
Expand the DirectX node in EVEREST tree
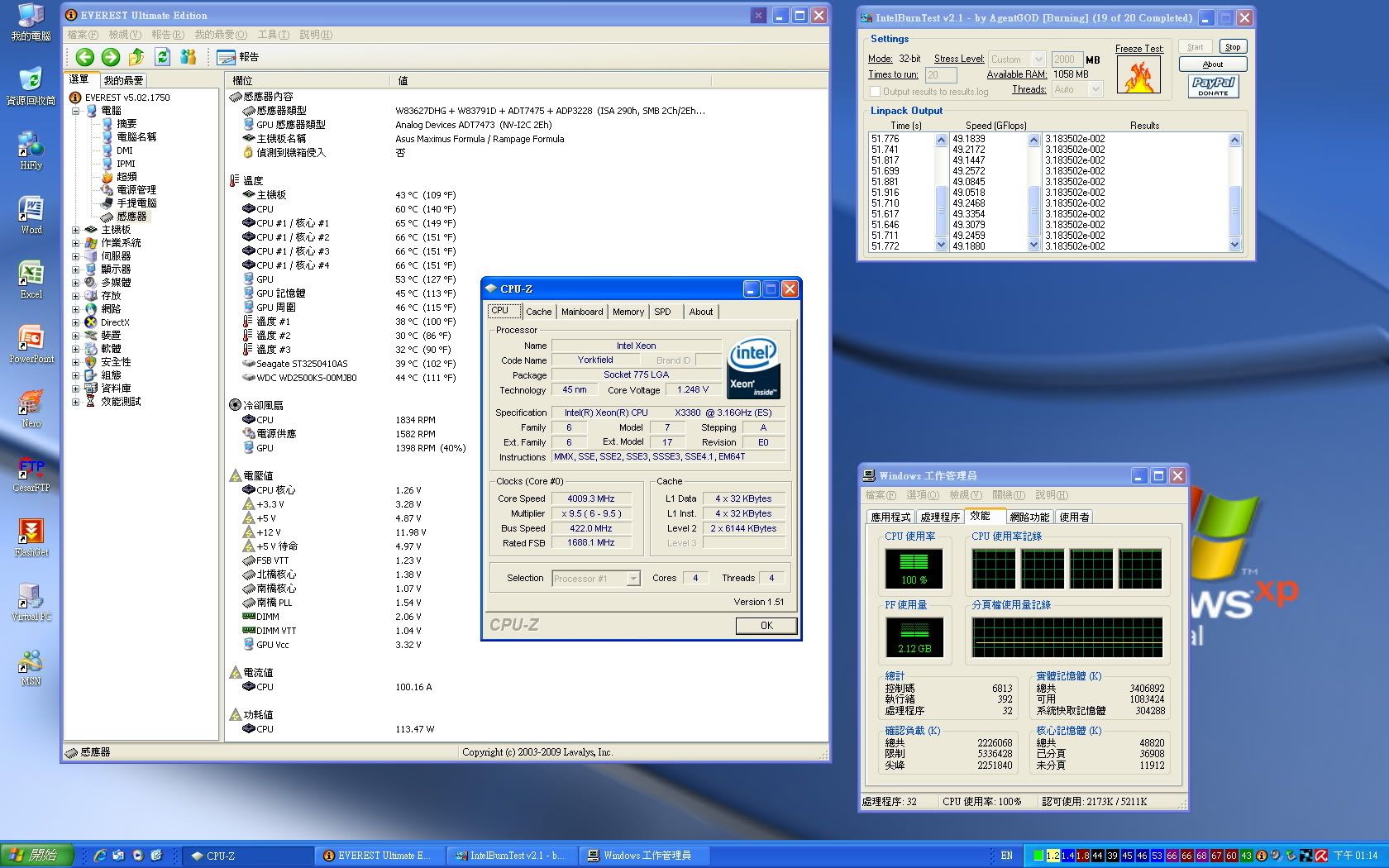(75, 322)
